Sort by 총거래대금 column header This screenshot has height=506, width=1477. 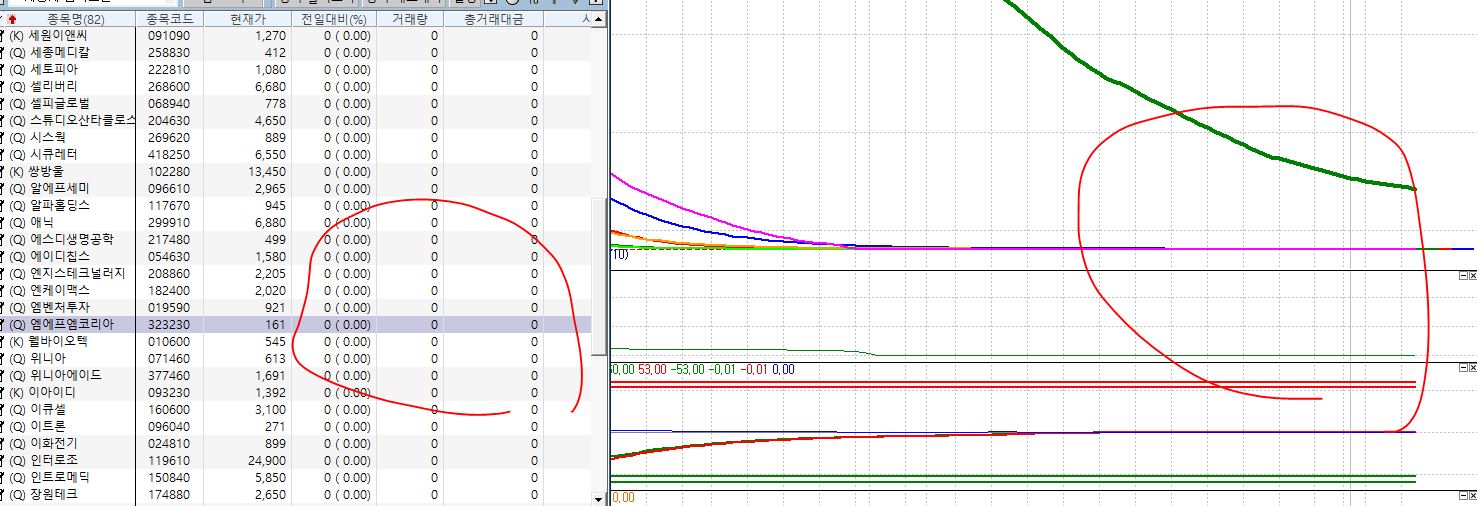(x=496, y=19)
